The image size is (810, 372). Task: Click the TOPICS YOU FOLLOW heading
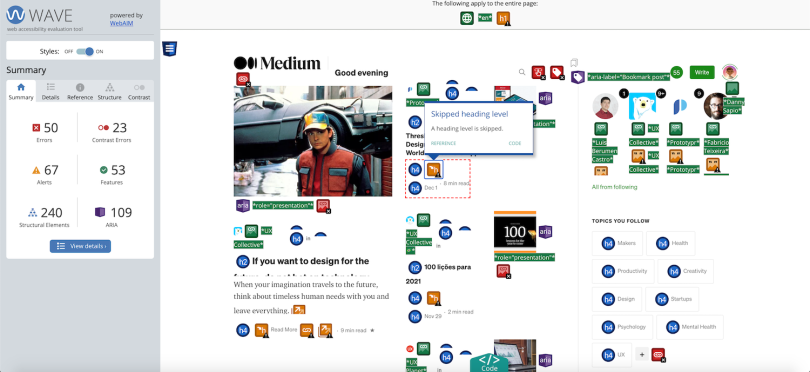[x=620, y=221]
